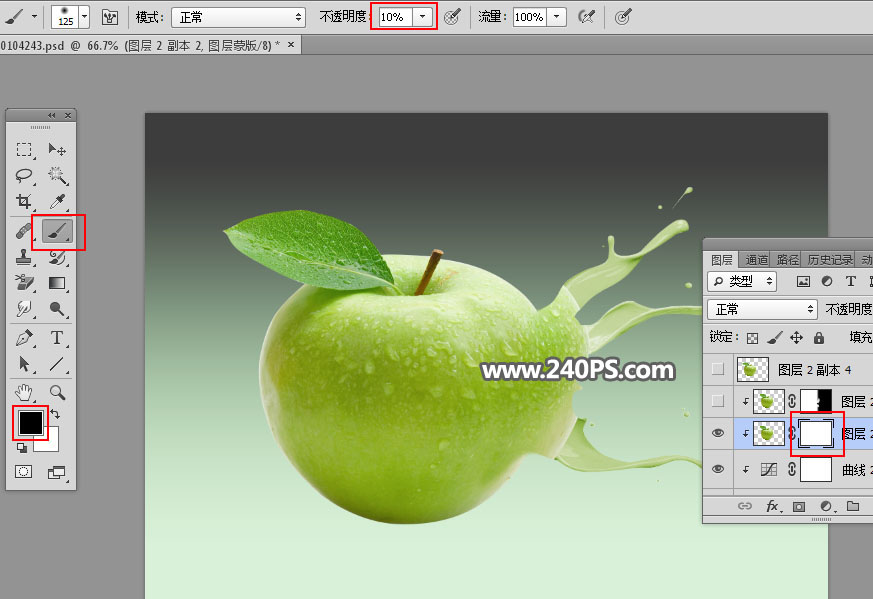Link layers at panel bottom
Screen dimensions: 873x599
coord(744,506)
